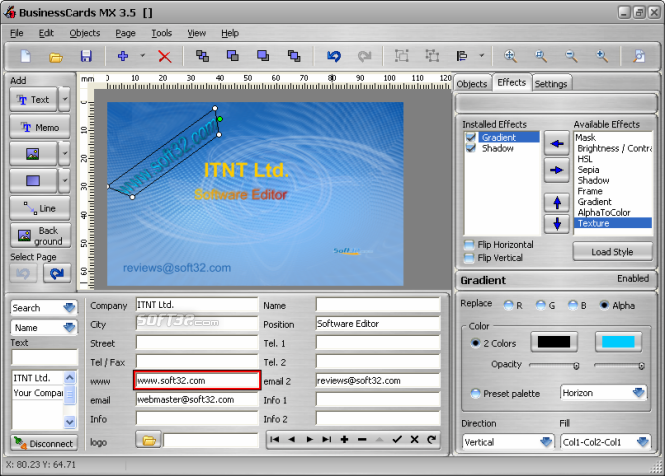Click the first magnifier zoom icon

[x=510, y=56]
